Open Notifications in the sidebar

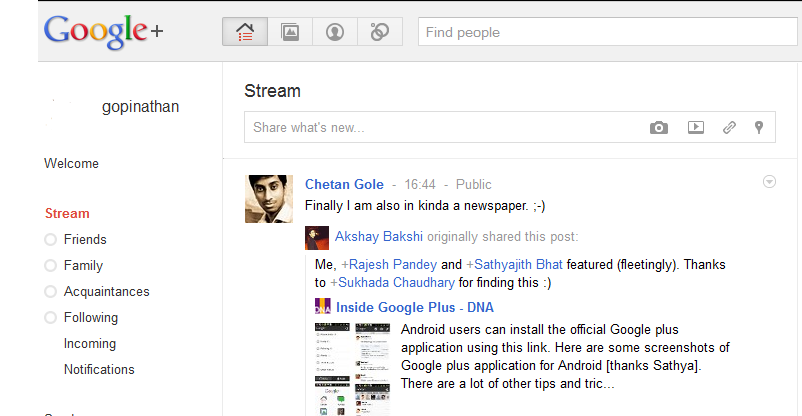tap(99, 370)
